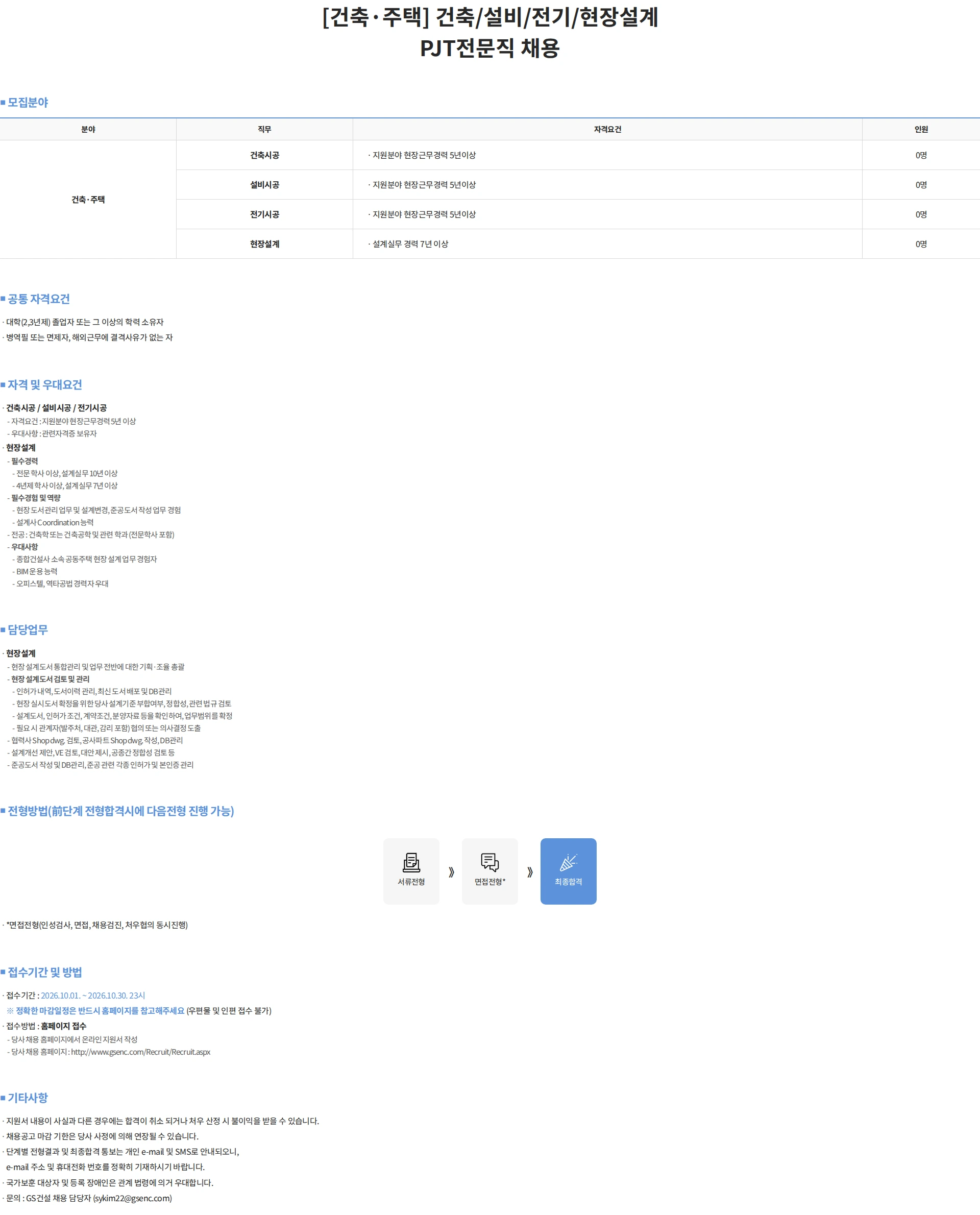Click the 접수기간 및 방법 heading
The width and height of the screenshot is (980, 1215).
[x=44, y=972]
